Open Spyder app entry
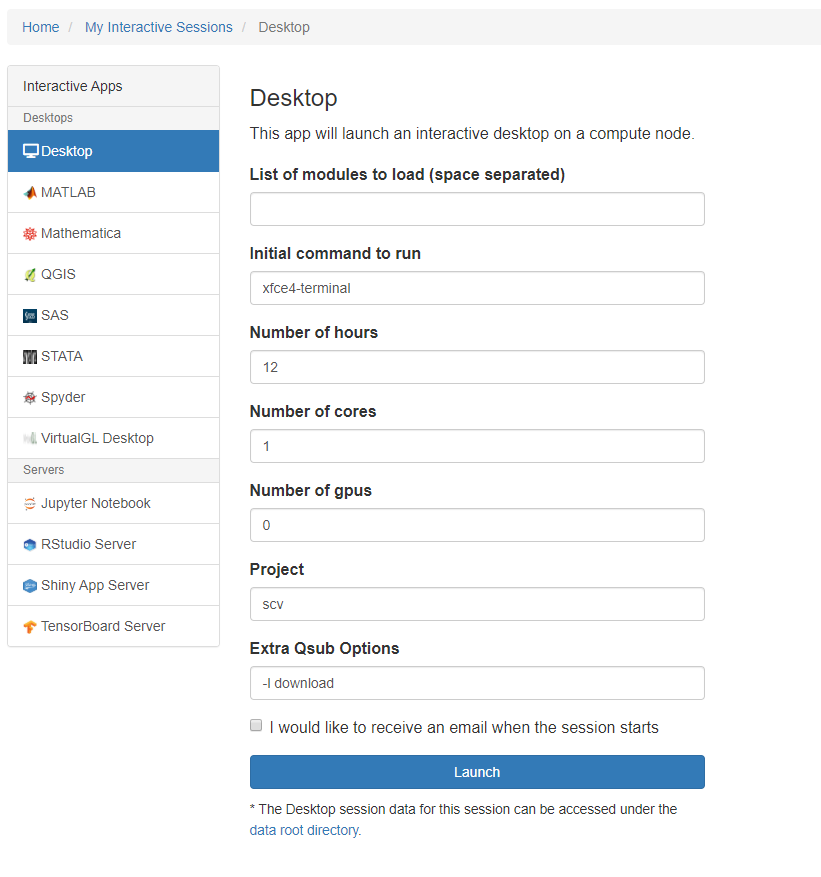The width and height of the screenshot is (821, 877). tap(114, 397)
